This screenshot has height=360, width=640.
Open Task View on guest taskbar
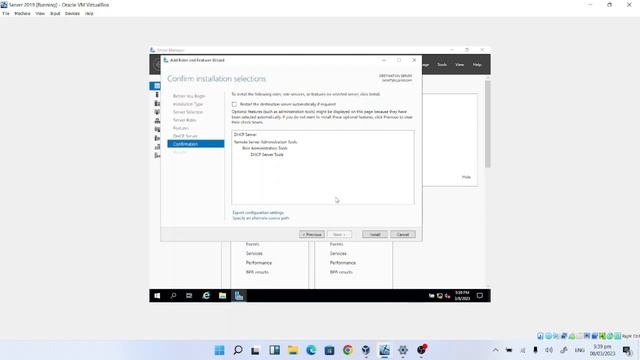189,296
